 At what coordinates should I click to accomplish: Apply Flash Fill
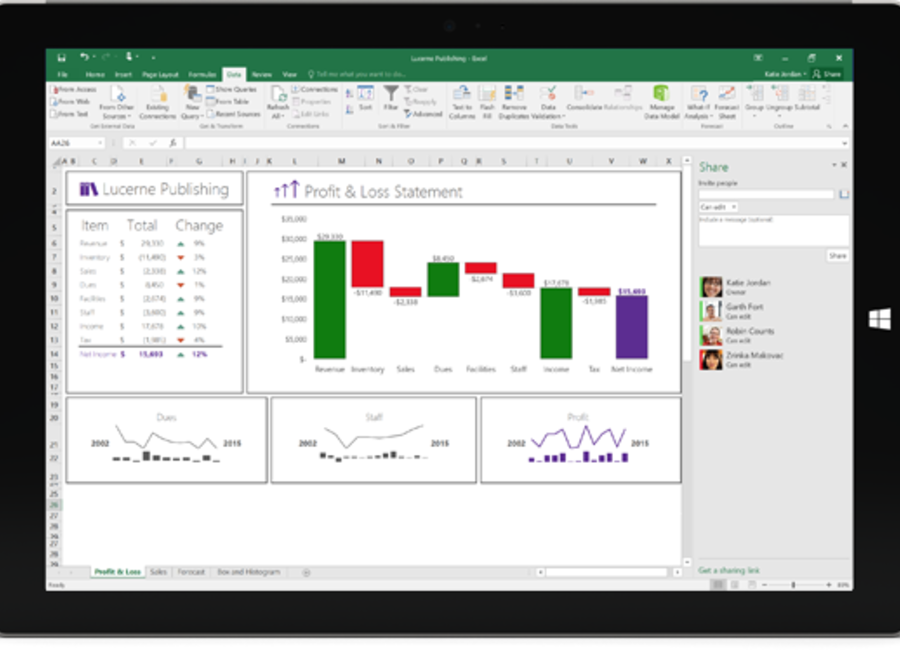tap(487, 103)
